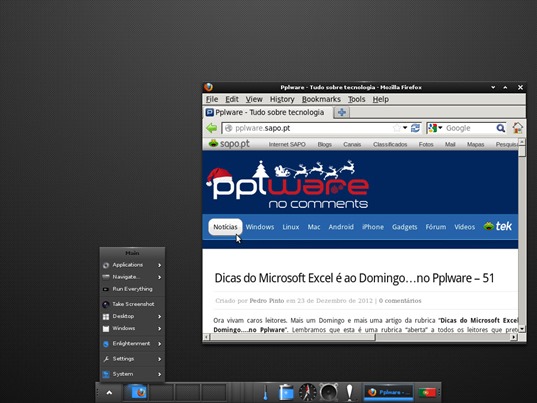
Task: Click the Firefox back arrow button
Action: 212,128
